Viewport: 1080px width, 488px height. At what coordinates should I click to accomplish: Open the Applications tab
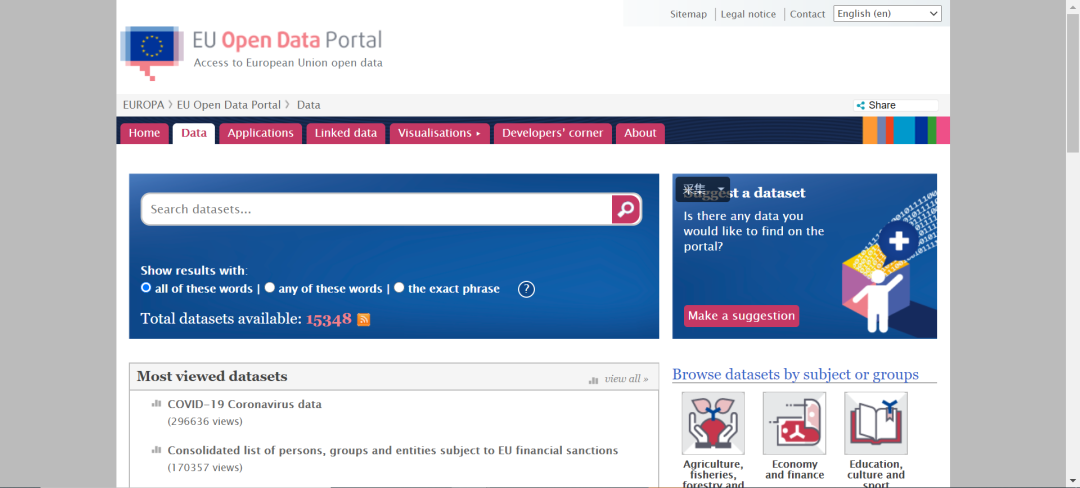260,134
